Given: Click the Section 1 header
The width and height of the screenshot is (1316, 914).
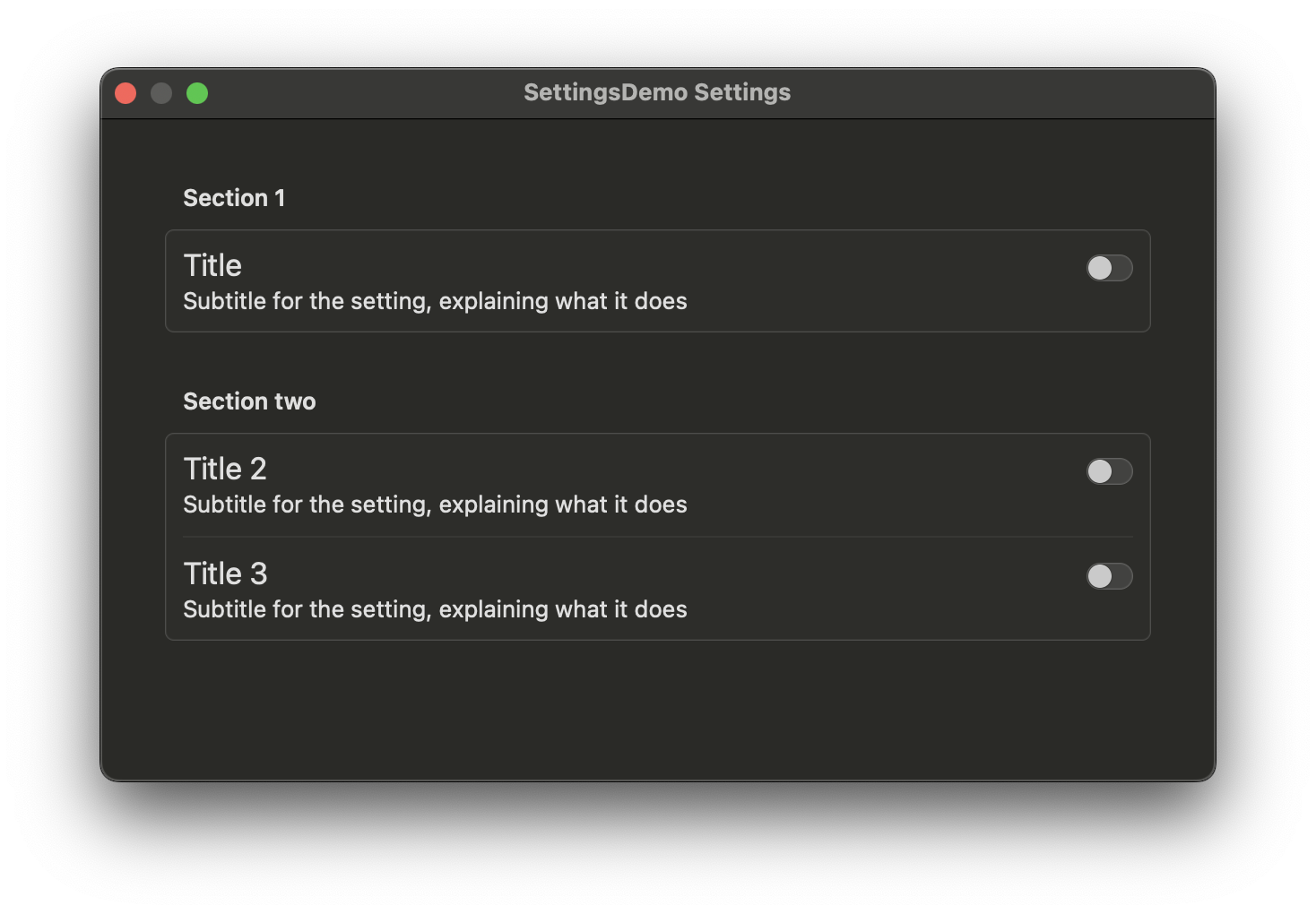Looking at the screenshot, I should [234, 198].
